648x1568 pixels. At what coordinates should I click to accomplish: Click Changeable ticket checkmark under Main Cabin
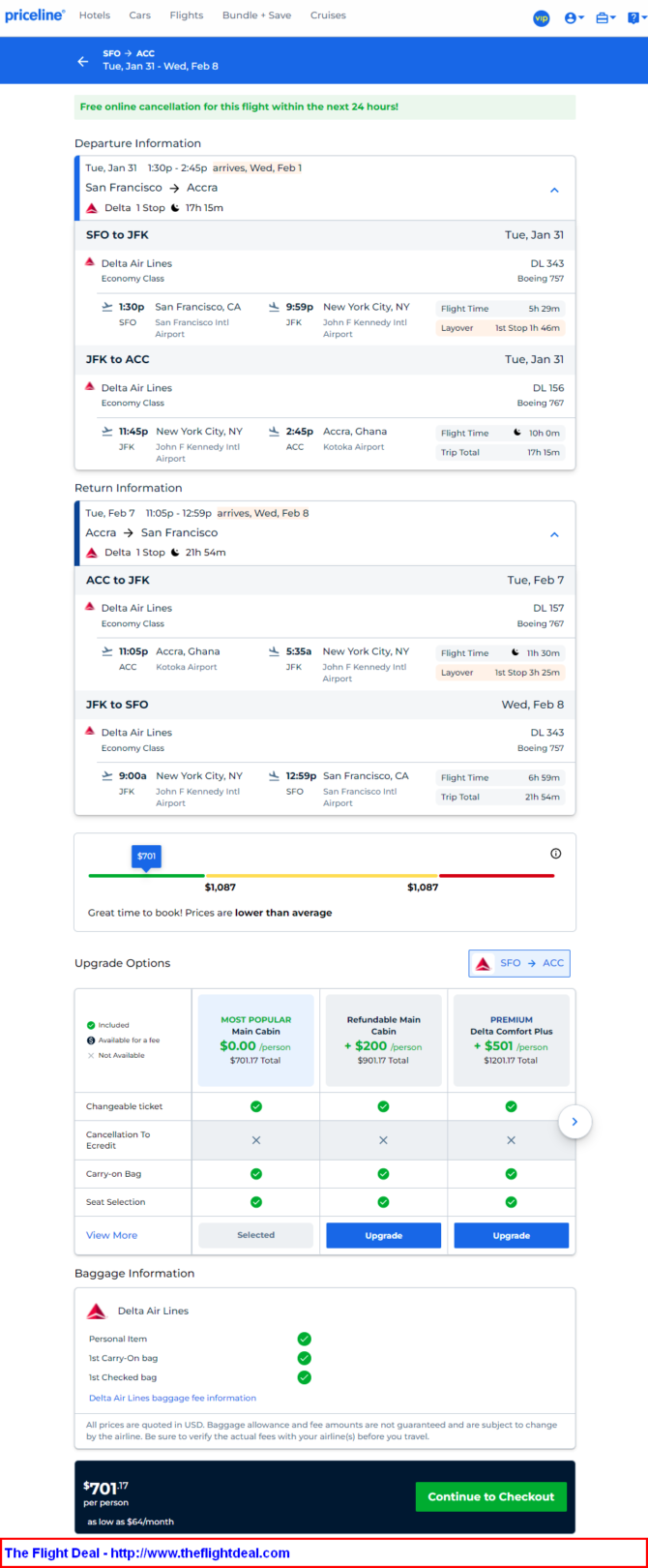[256, 1106]
